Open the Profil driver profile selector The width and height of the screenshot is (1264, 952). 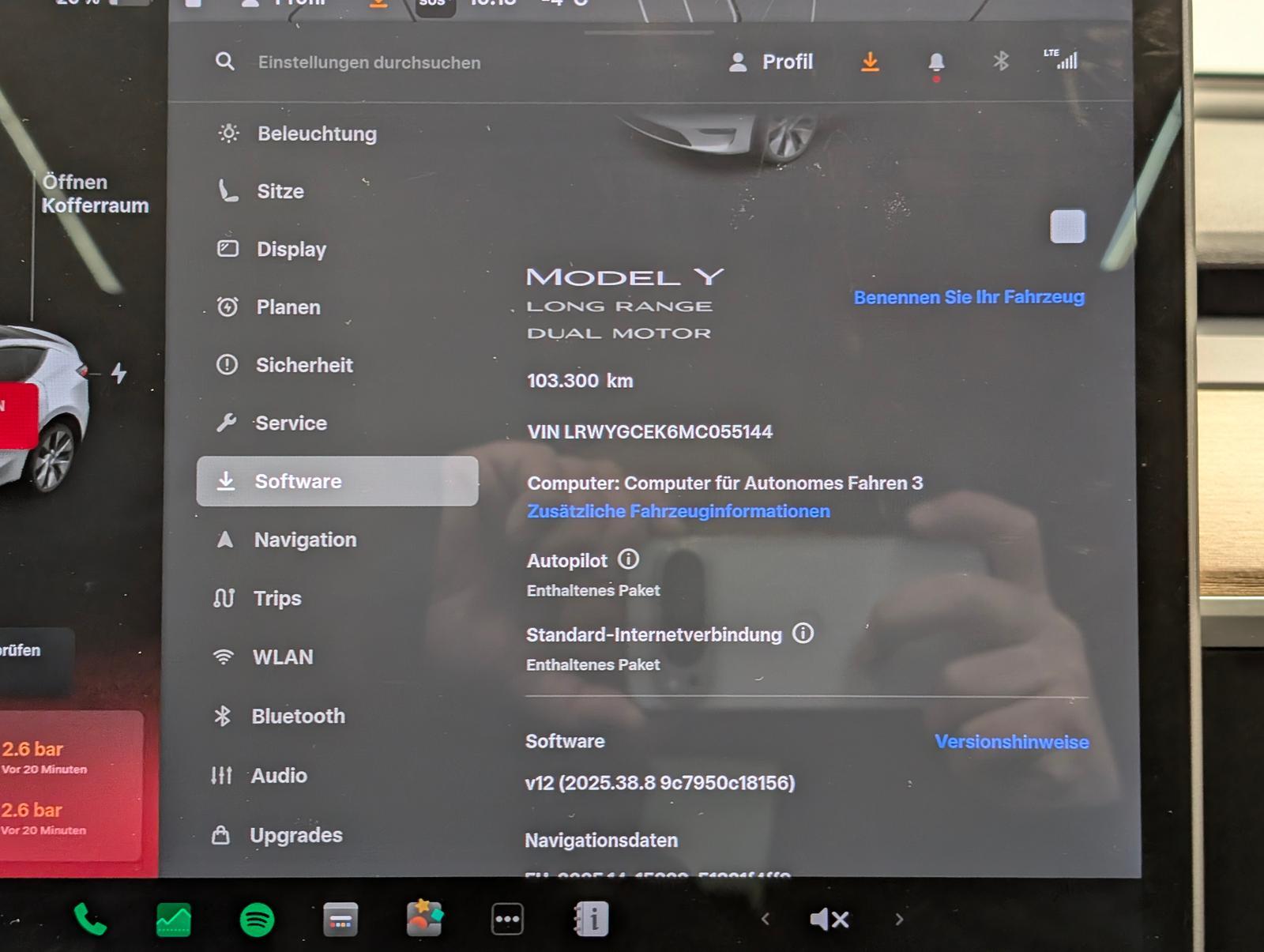(x=771, y=62)
